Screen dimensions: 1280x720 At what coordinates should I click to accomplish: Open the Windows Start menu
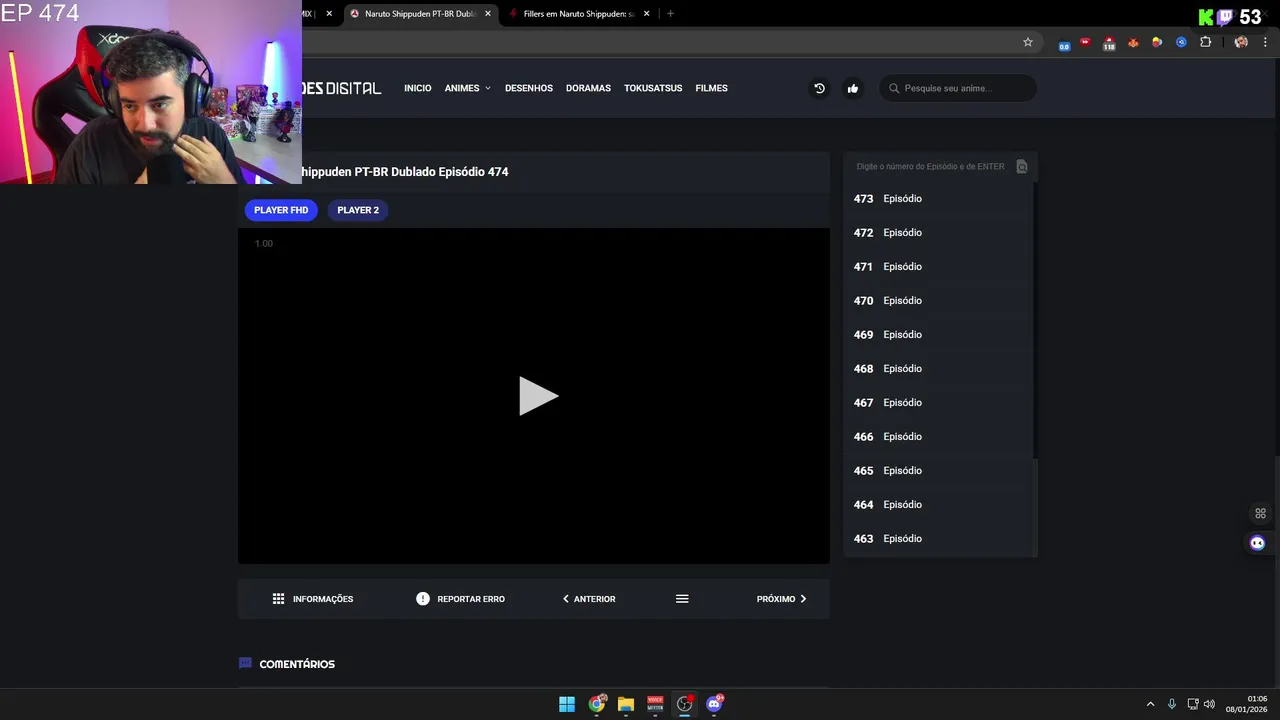point(567,704)
